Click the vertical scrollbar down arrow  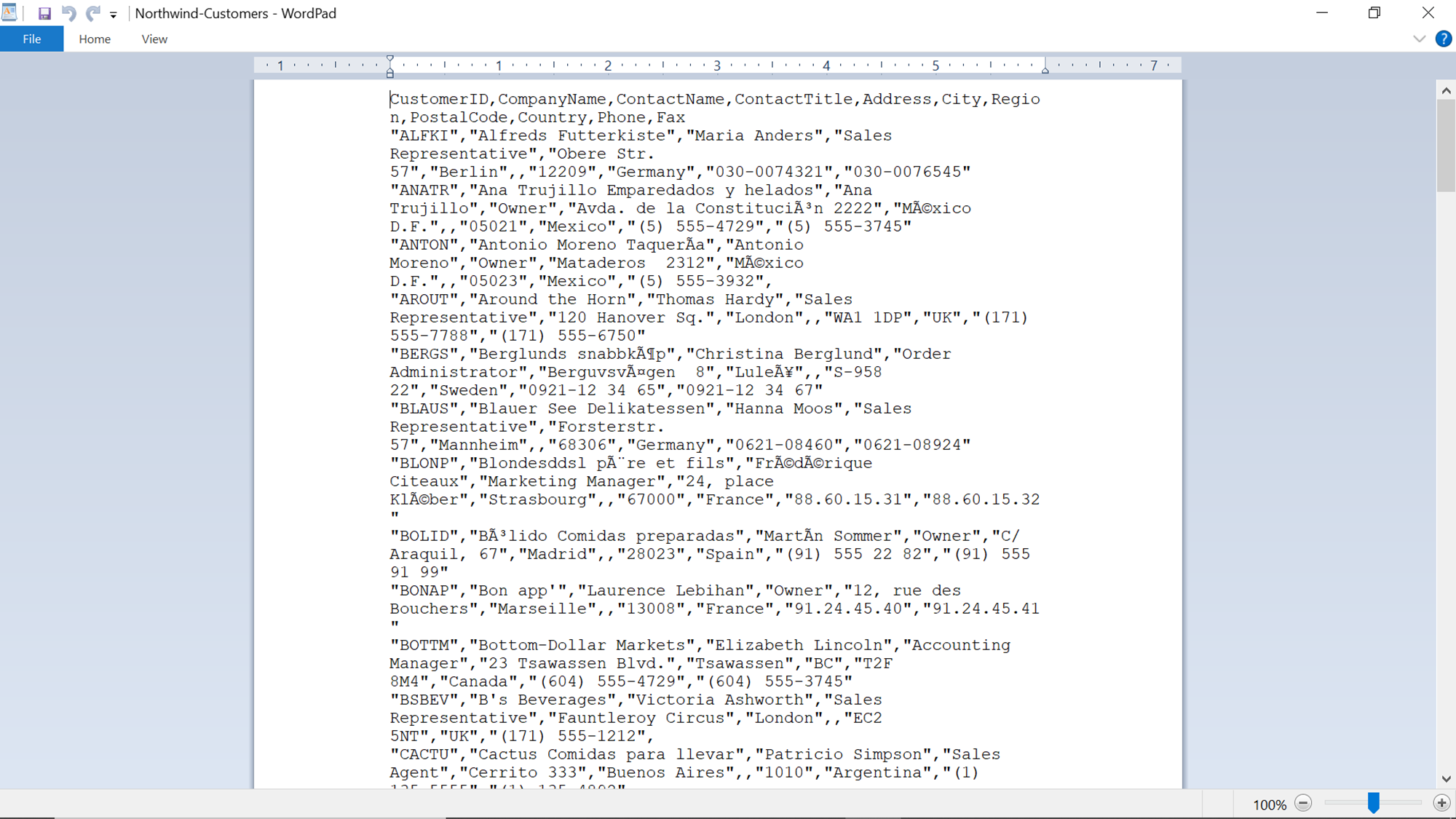coord(1446,779)
